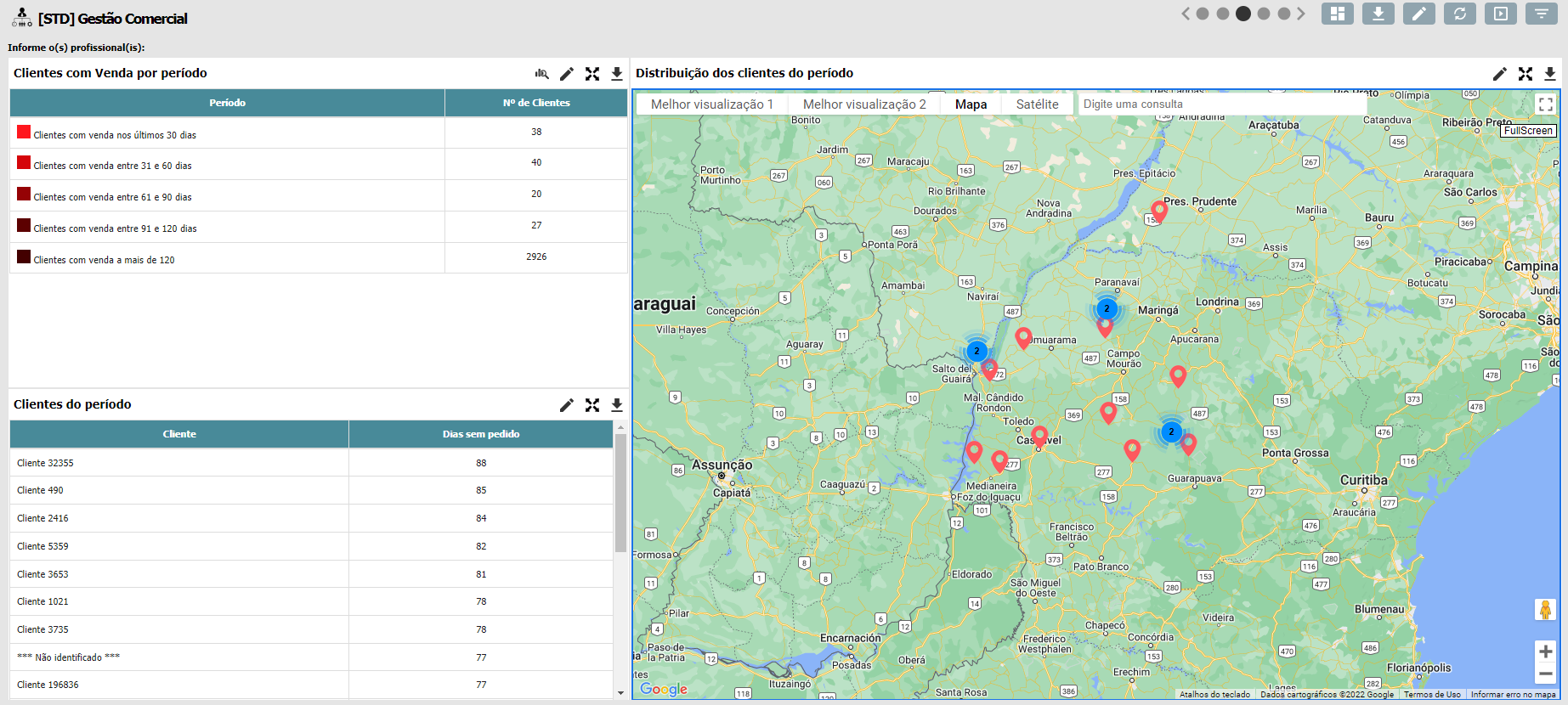Switch map to Satélite view
Viewport: 1568px width, 705px height.
1037,104
